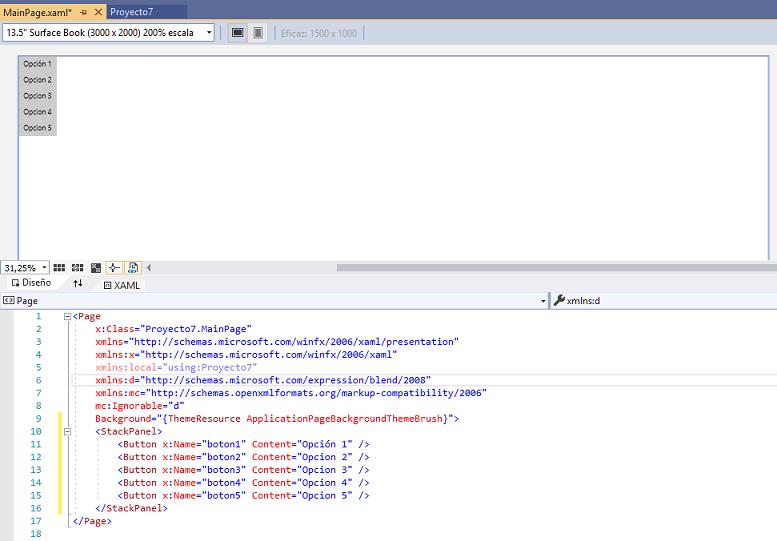
Task: Toggle snapping to gridlines icon
Action: 78,268
